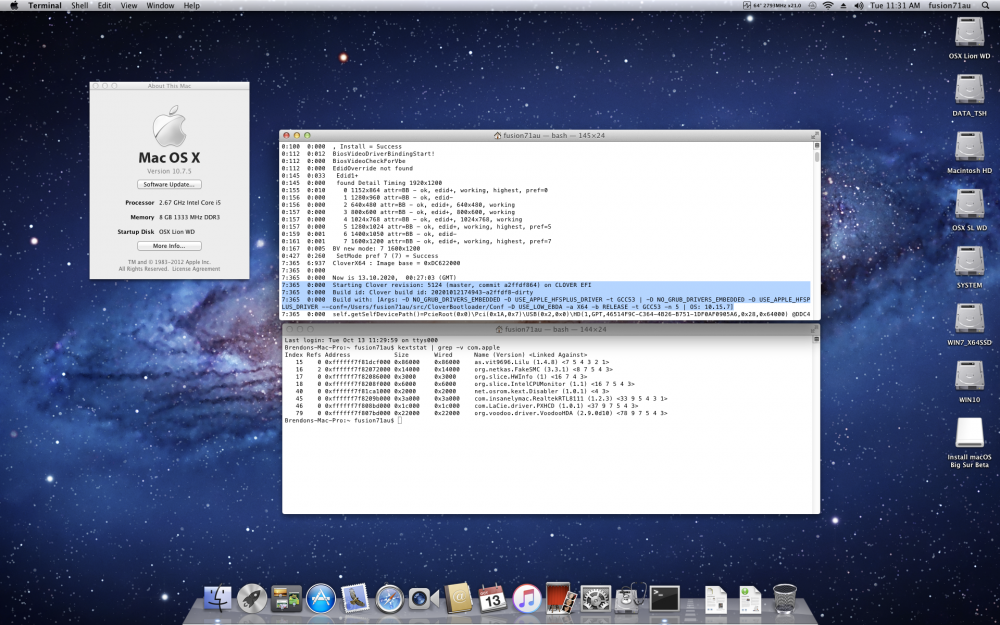Click the Version 10.7.5 label

point(169,171)
